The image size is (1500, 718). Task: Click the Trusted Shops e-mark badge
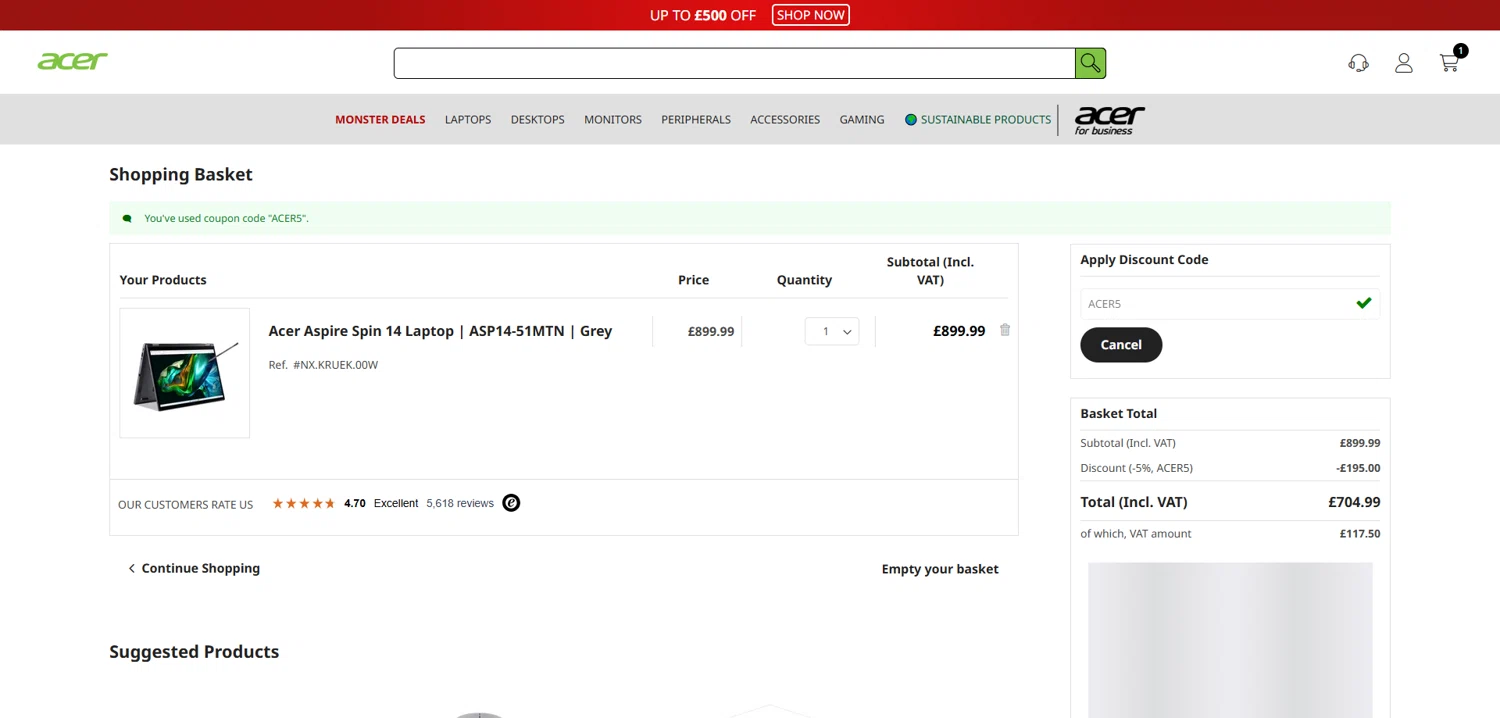[x=511, y=503]
